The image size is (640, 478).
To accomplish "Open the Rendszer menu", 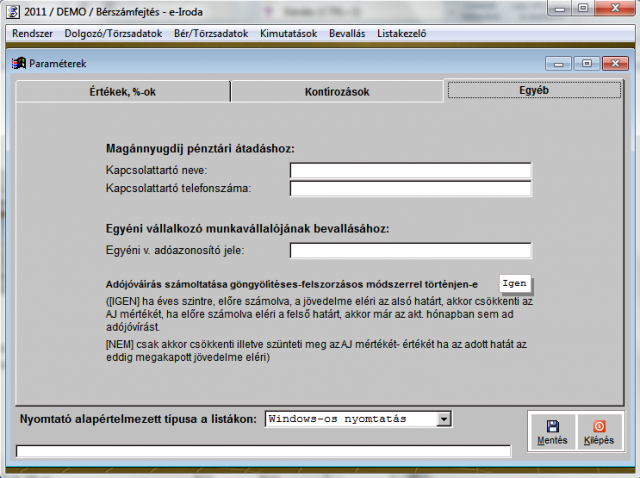I will point(32,33).
